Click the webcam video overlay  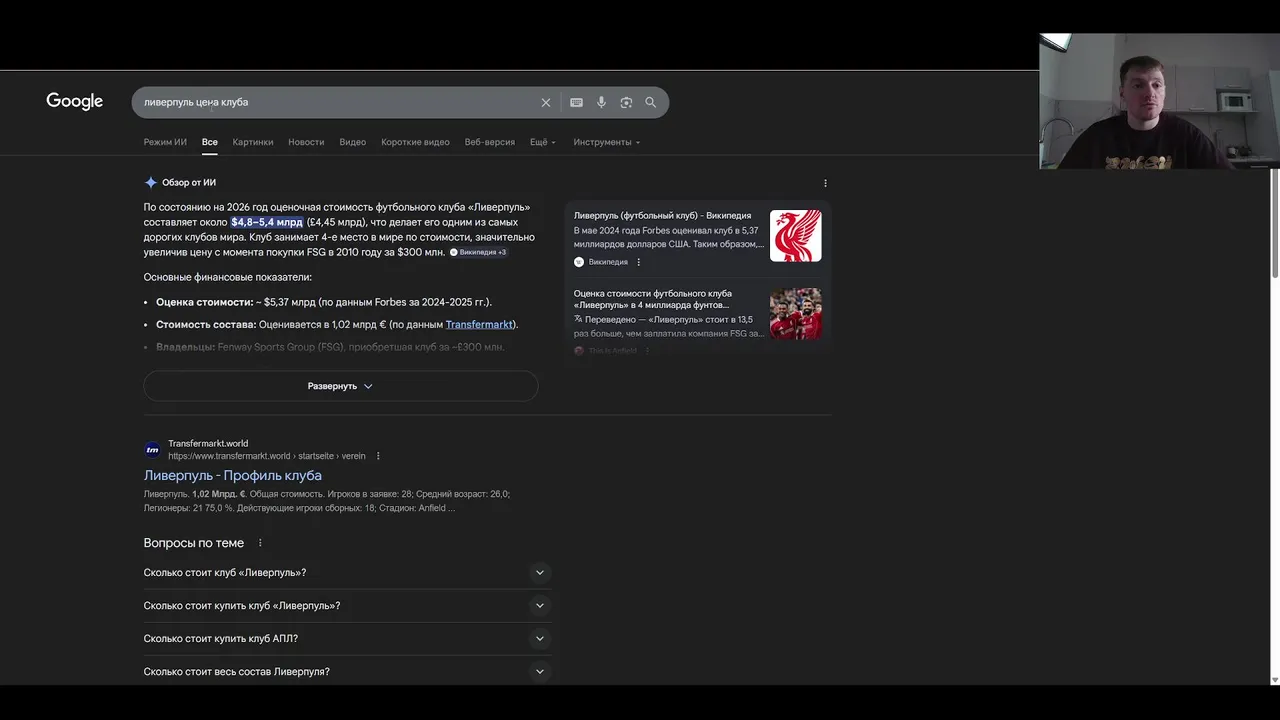pyautogui.click(x=1159, y=101)
